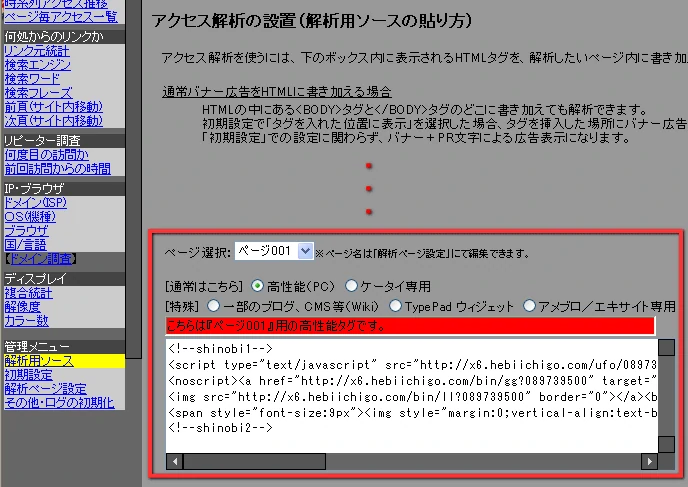The height and width of the screenshot is (487, 688).
Task: Open その他・ログの初期化 menu link
Action: [x=59, y=403]
